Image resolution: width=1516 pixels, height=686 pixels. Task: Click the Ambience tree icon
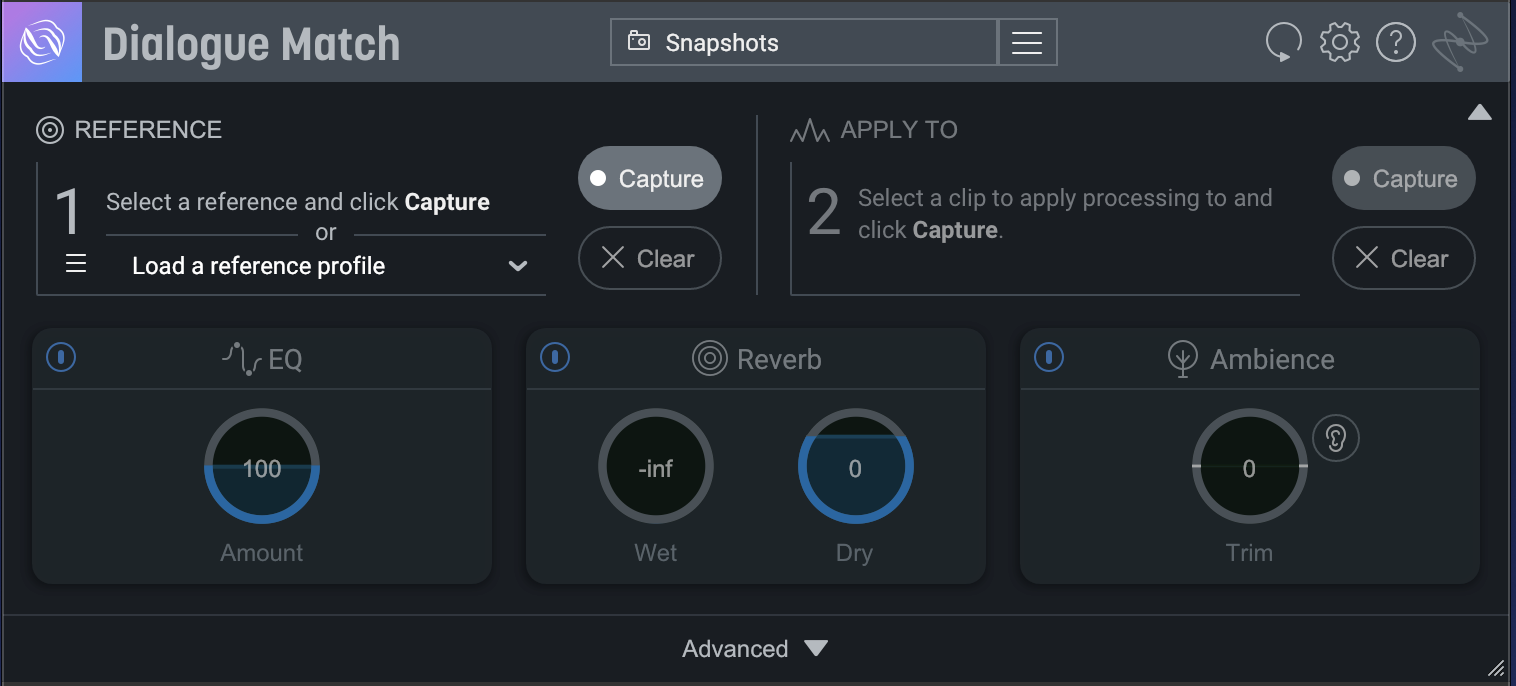tap(1183, 360)
